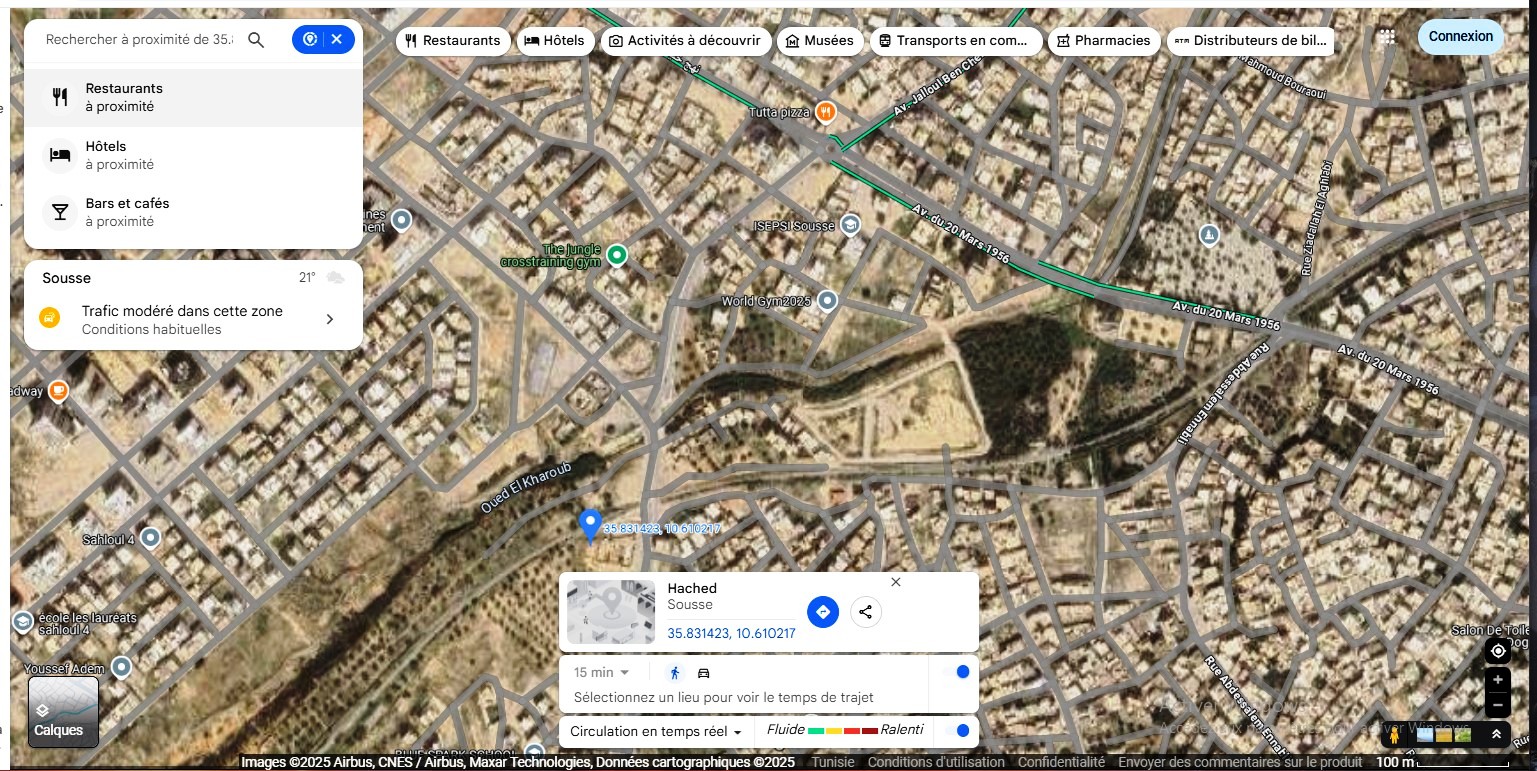Screen dimensions: 1537x771
Task: Open the Calques layers thumbnail
Action: point(63,711)
